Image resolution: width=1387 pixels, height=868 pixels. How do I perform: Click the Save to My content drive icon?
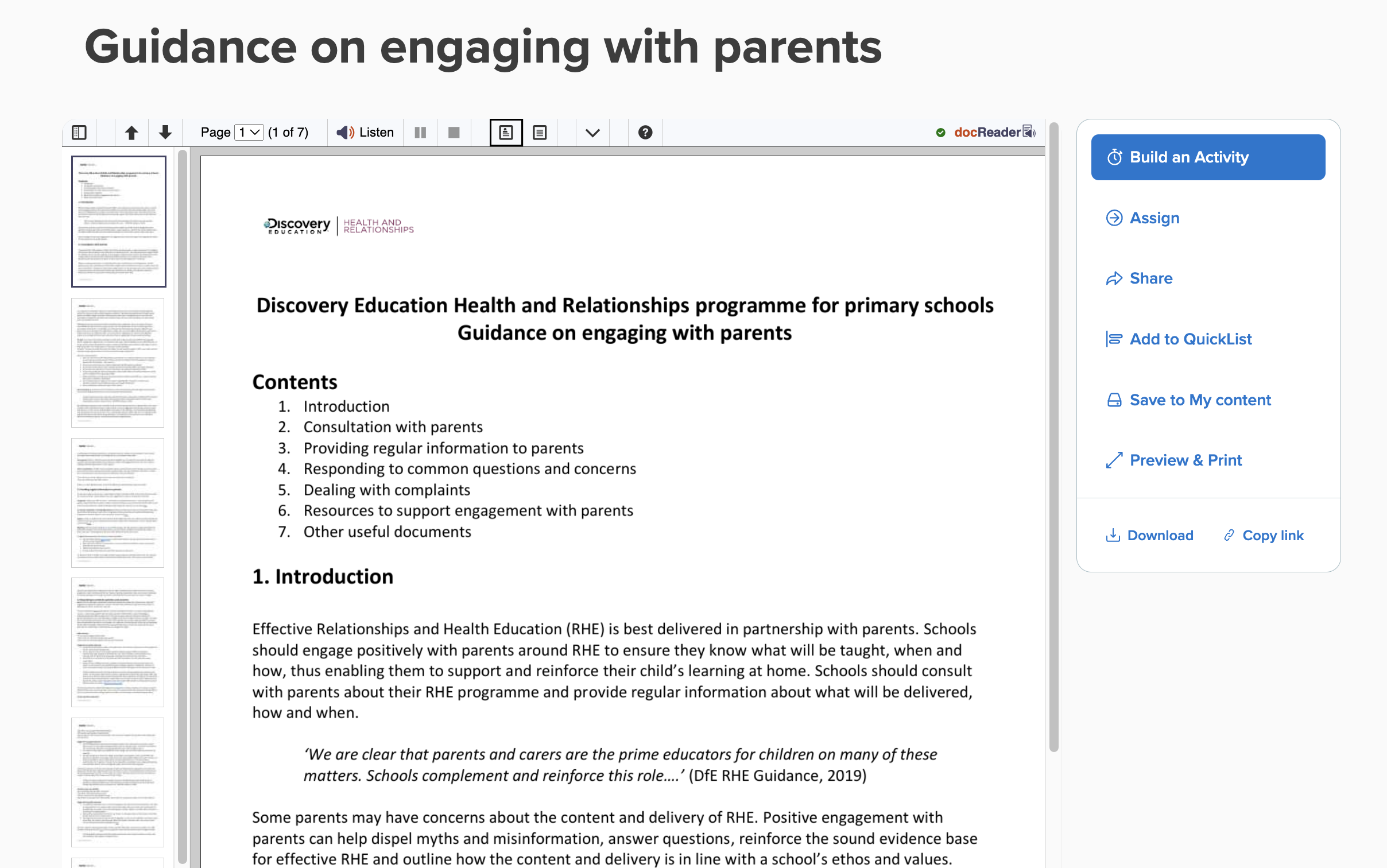click(x=1114, y=400)
